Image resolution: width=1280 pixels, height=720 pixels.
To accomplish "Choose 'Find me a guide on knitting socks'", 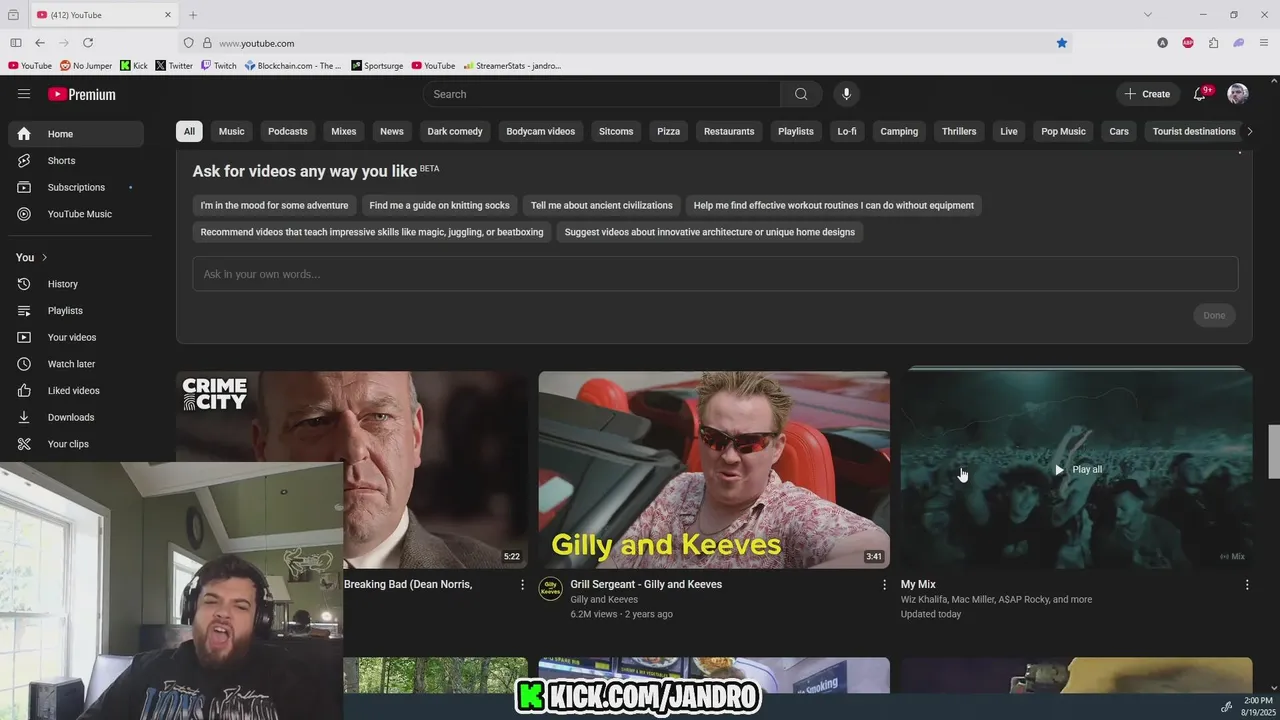I will 440,206.
